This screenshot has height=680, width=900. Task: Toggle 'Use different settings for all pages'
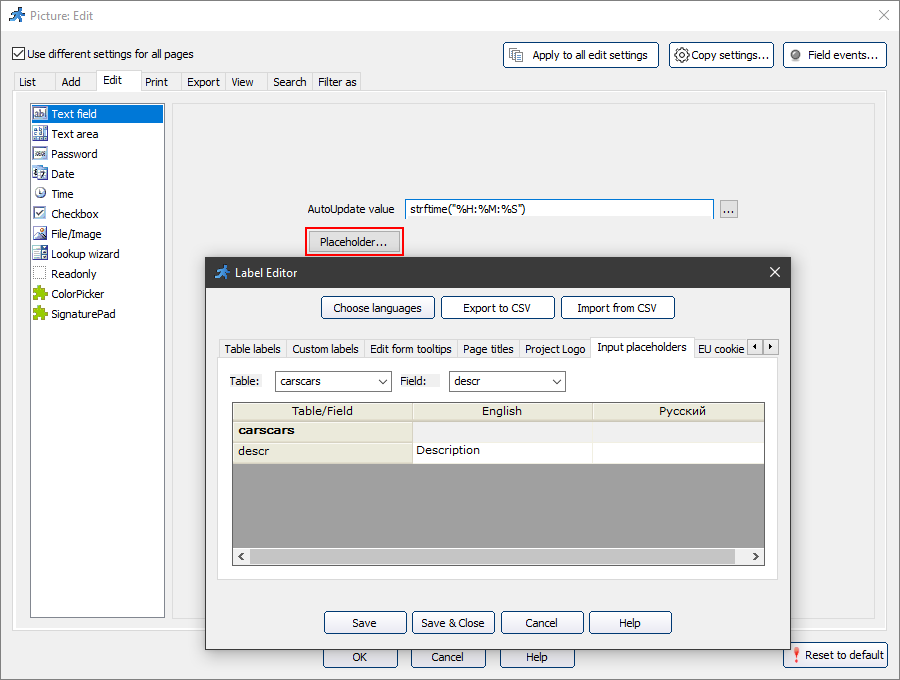click(18, 54)
